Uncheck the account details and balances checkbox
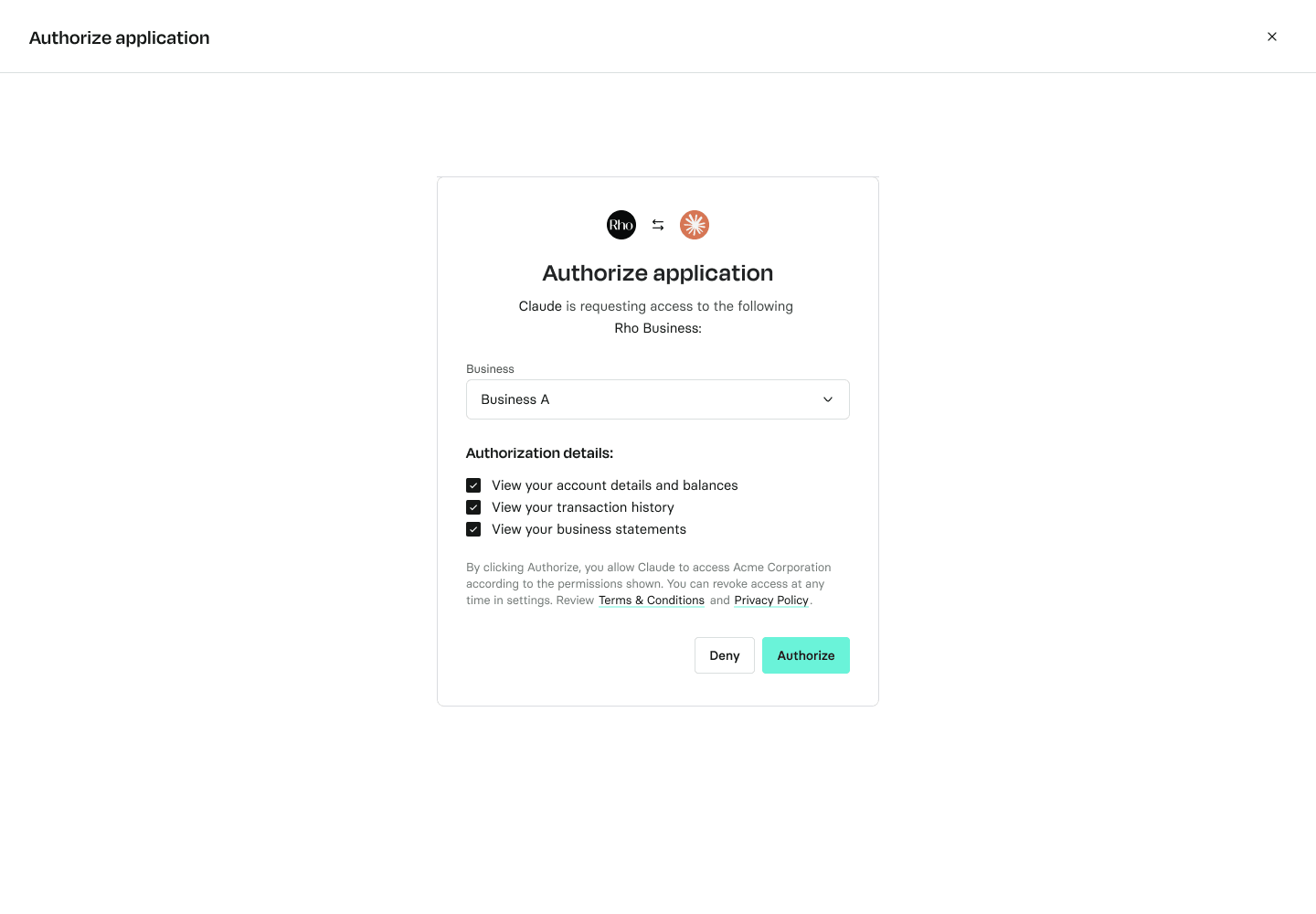 coord(473,485)
